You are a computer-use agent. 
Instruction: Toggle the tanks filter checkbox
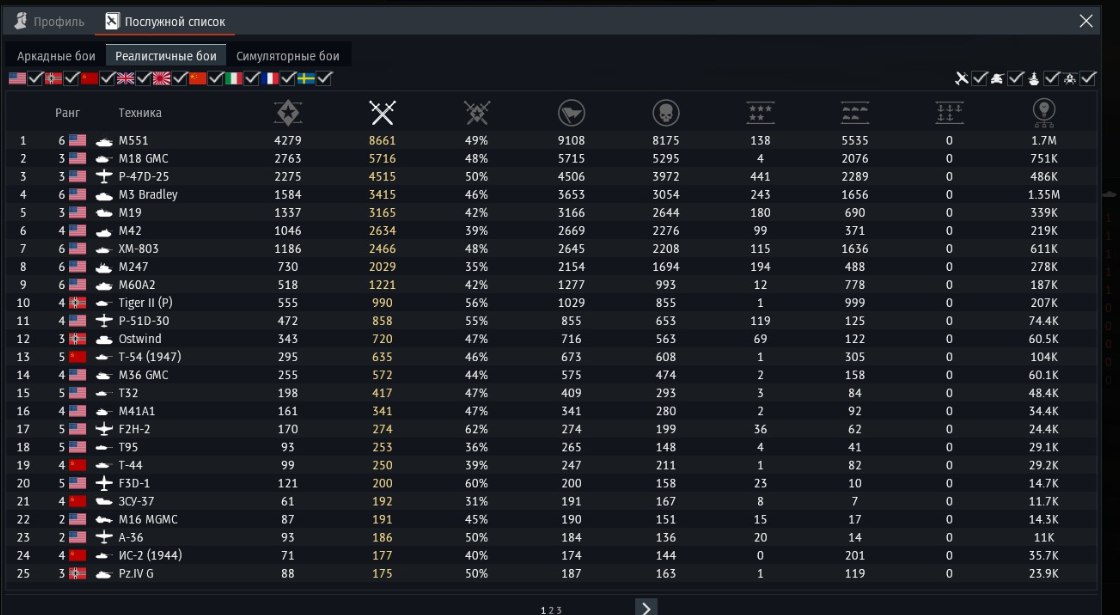1016,79
